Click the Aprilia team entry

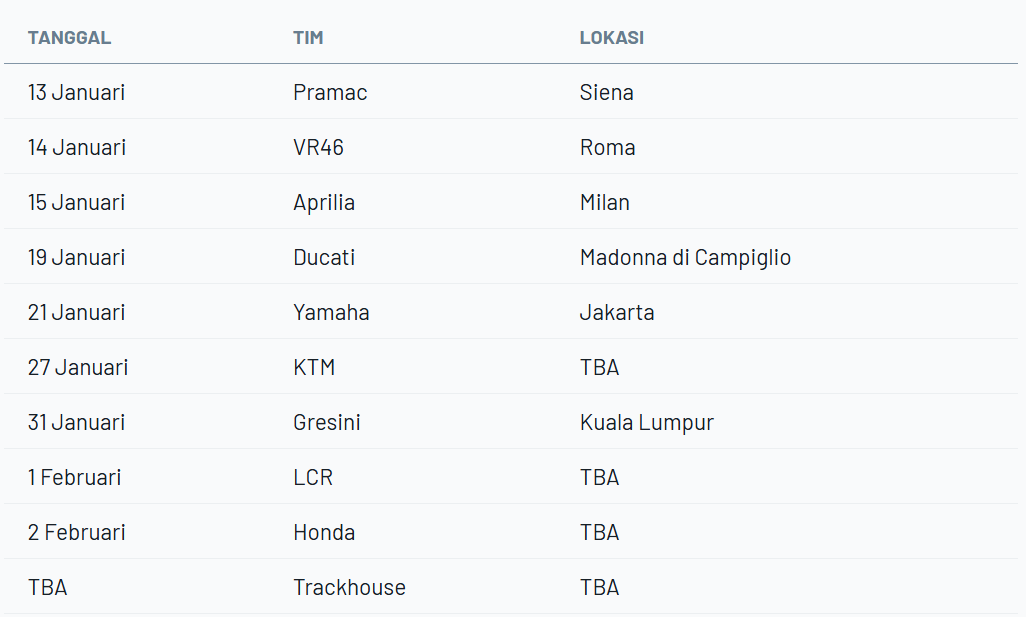tap(324, 203)
